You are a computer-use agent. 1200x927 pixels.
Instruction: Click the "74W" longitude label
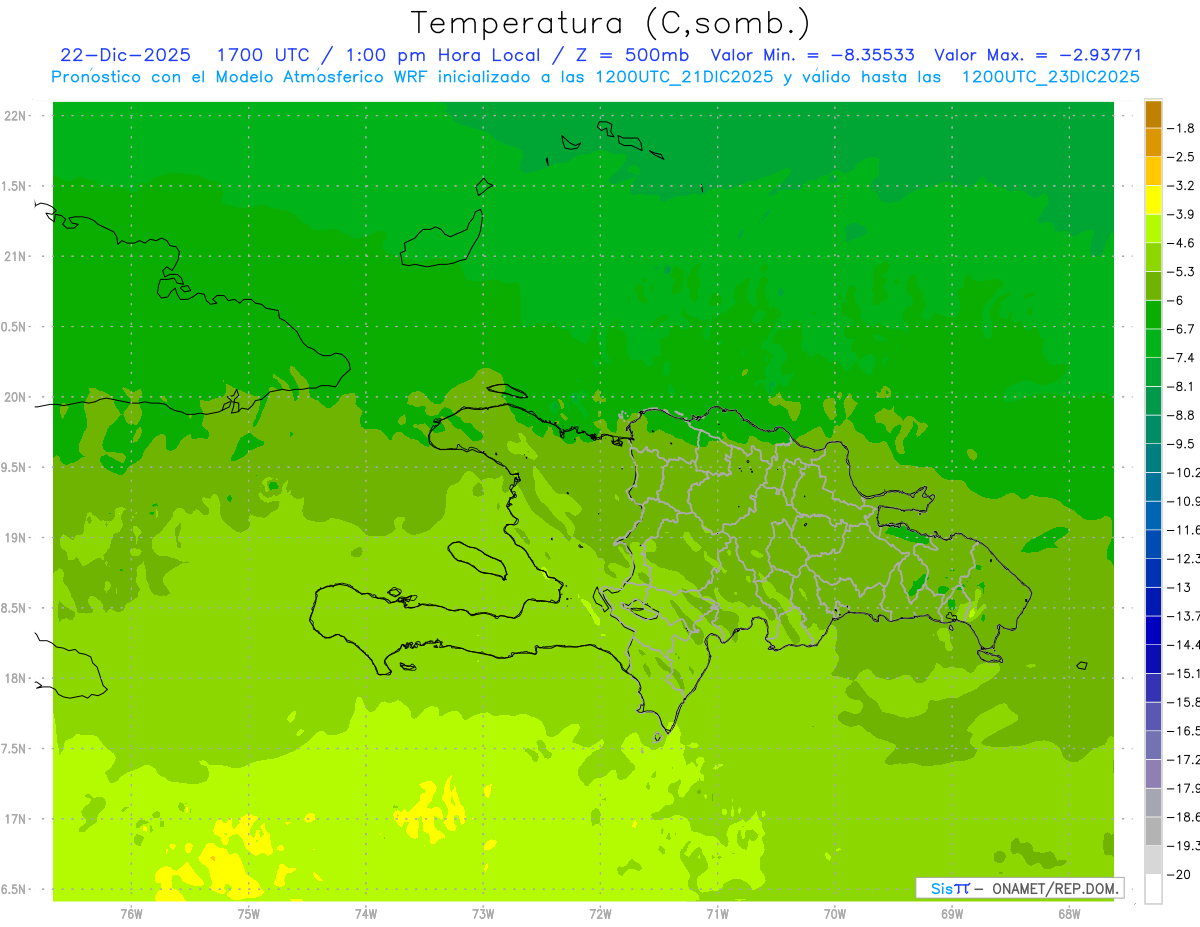365,914
